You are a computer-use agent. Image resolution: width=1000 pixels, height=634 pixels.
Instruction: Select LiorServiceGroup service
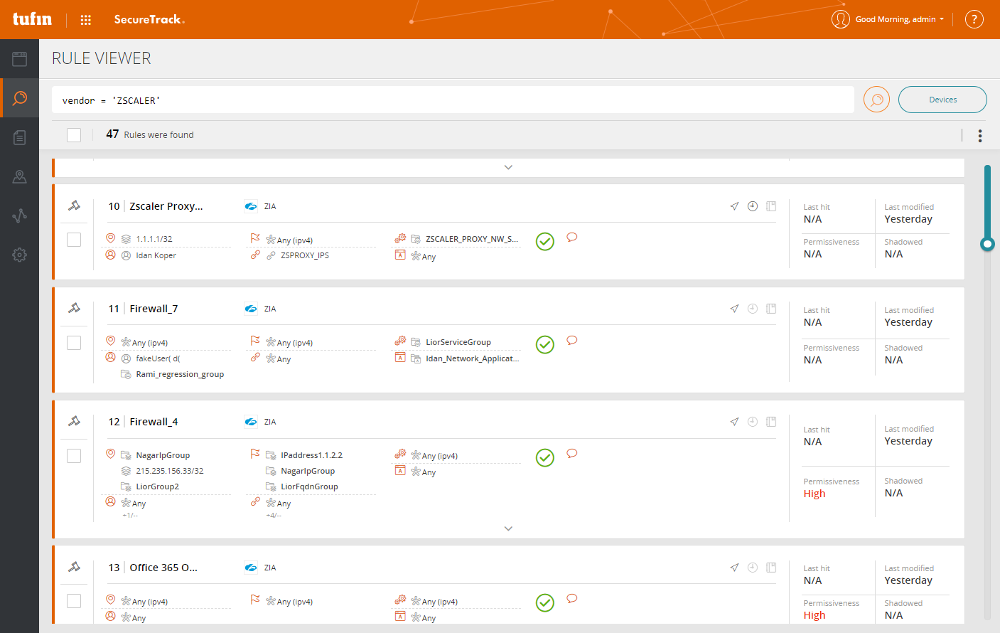(x=458, y=343)
